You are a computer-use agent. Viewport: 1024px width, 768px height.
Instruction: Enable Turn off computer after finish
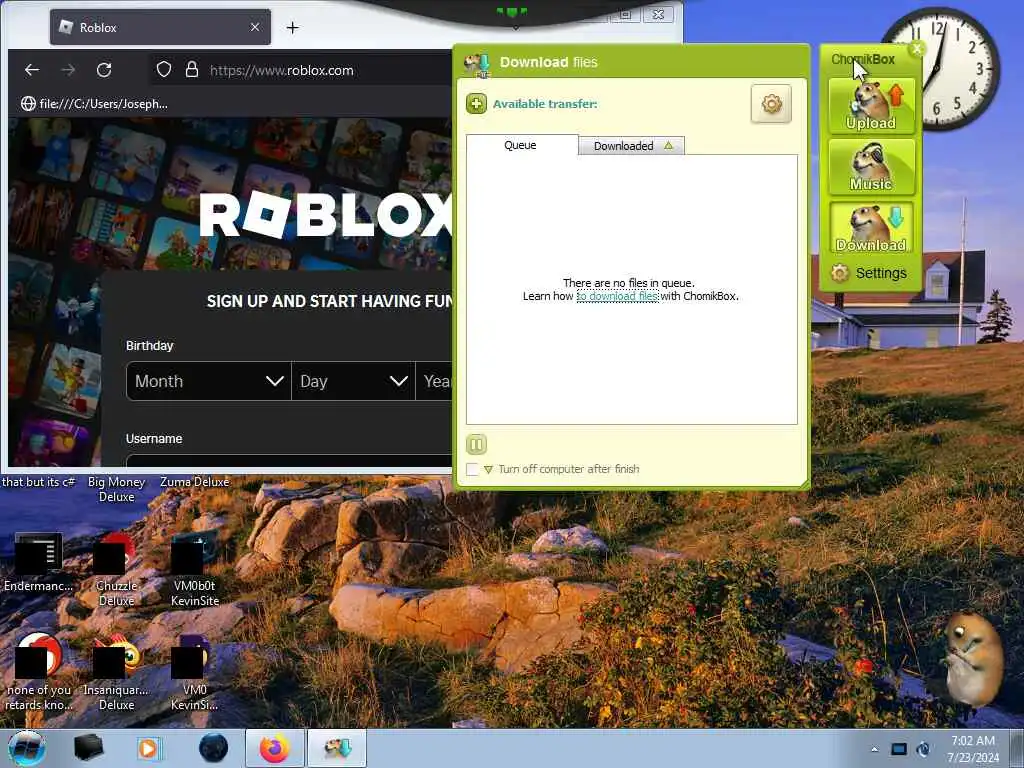[x=472, y=469]
